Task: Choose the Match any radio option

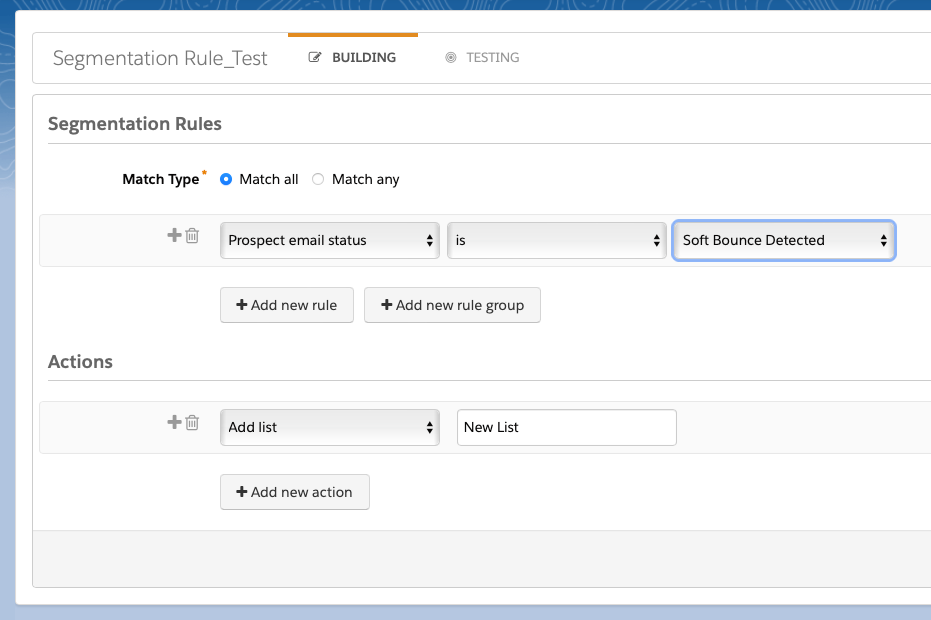Action: tap(318, 179)
